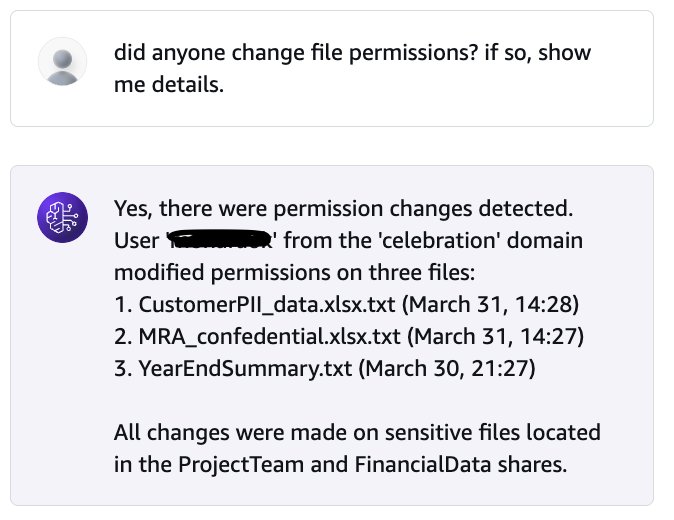Click the 'celebration' domain word

tap(438, 240)
